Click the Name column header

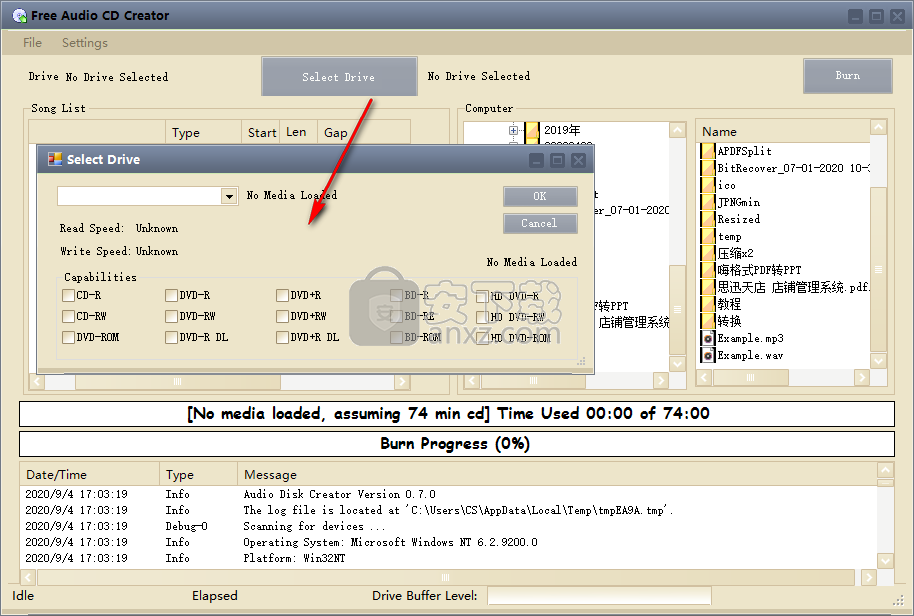[x=784, y=132]
